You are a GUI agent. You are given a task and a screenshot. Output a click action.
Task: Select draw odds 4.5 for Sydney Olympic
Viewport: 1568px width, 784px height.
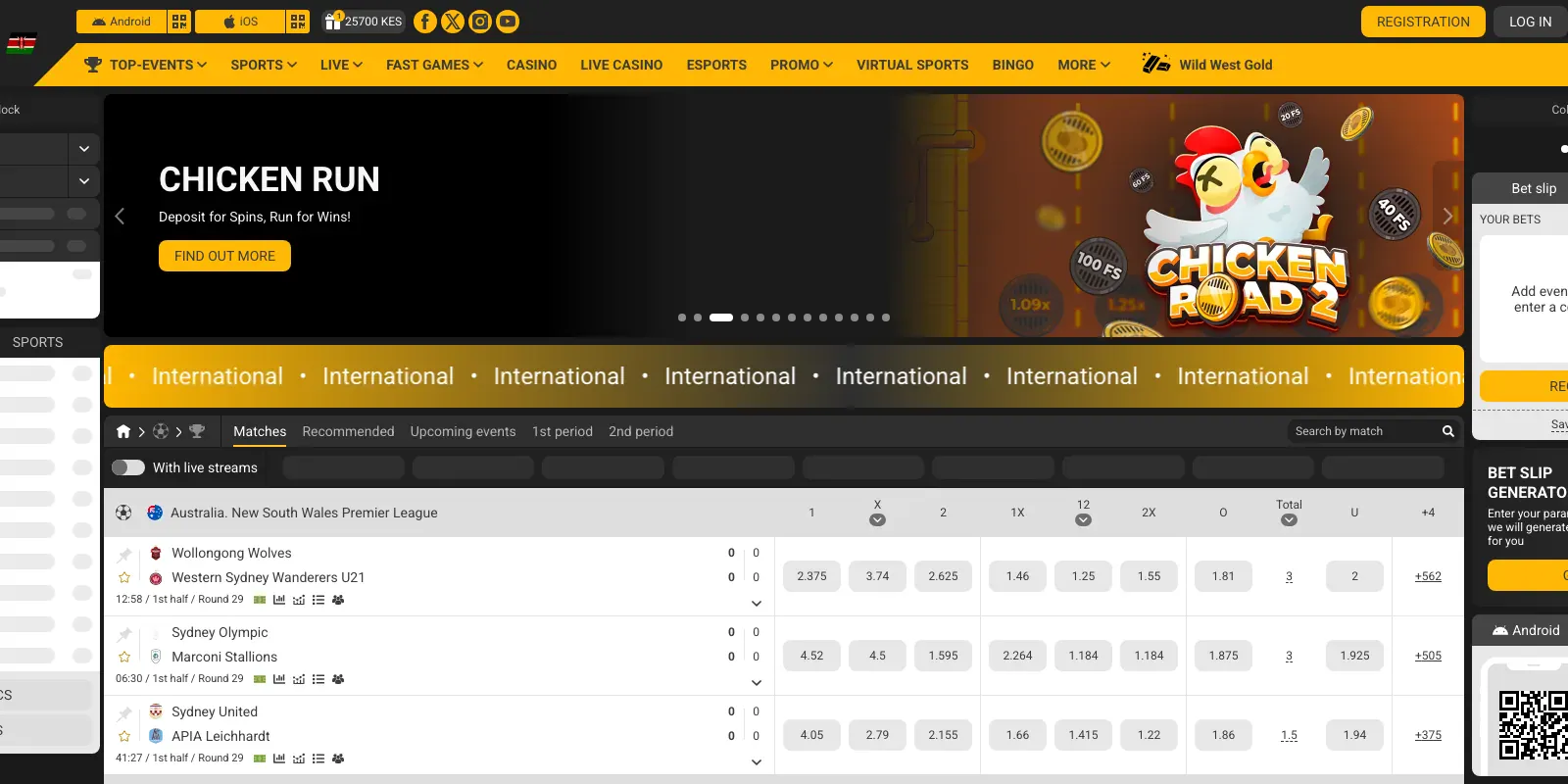[x=877, y=656]
